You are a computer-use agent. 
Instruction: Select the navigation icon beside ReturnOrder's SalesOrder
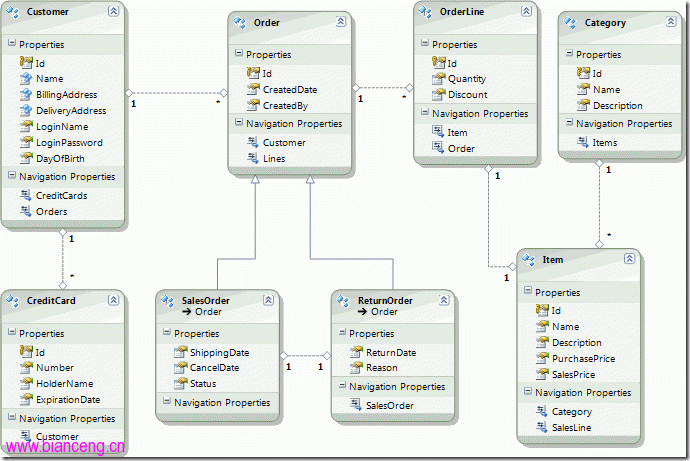pos(356,405)
